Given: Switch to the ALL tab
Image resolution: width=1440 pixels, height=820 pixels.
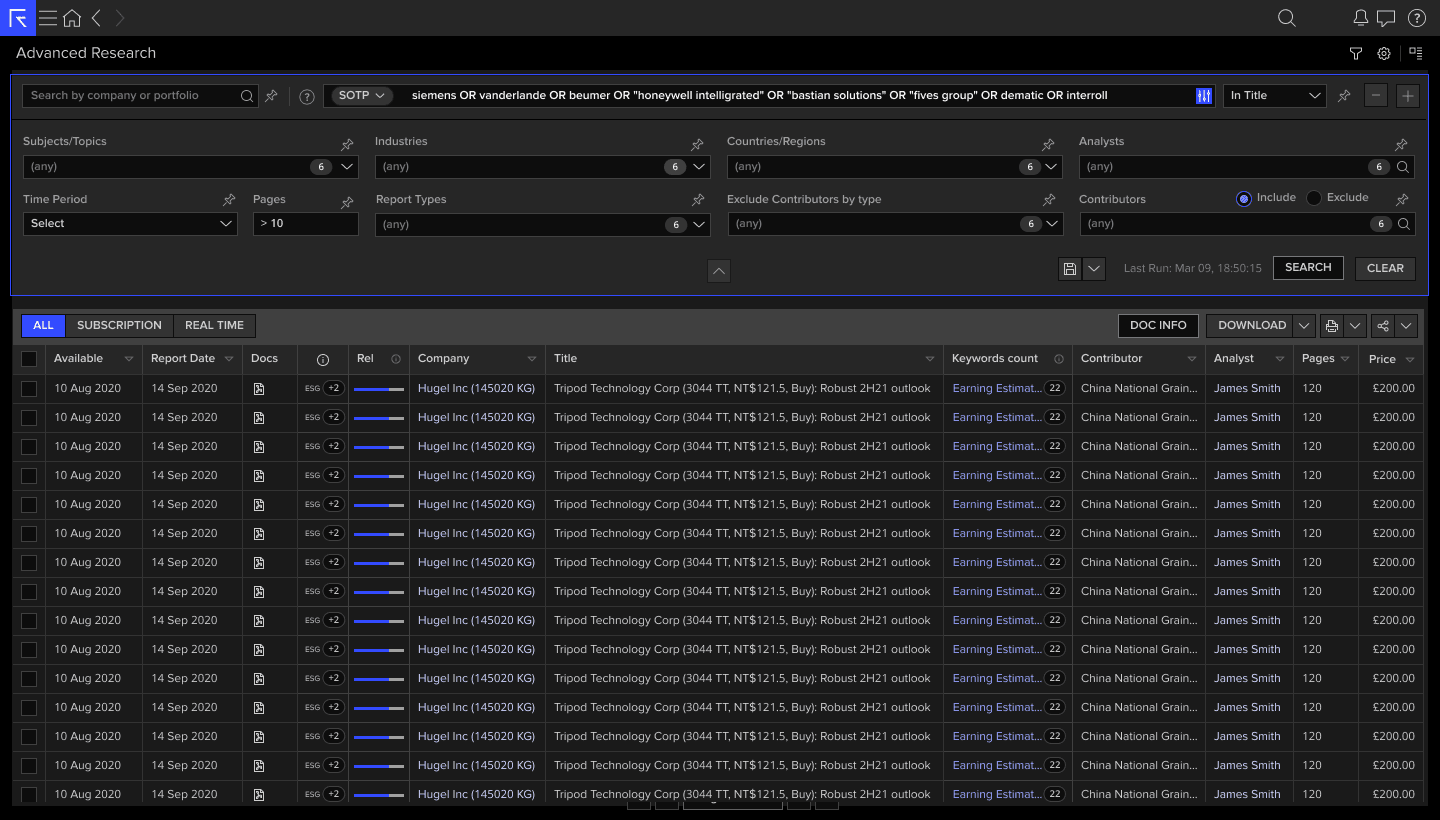Looking at the screenshot, I should [x=43, y=325].
